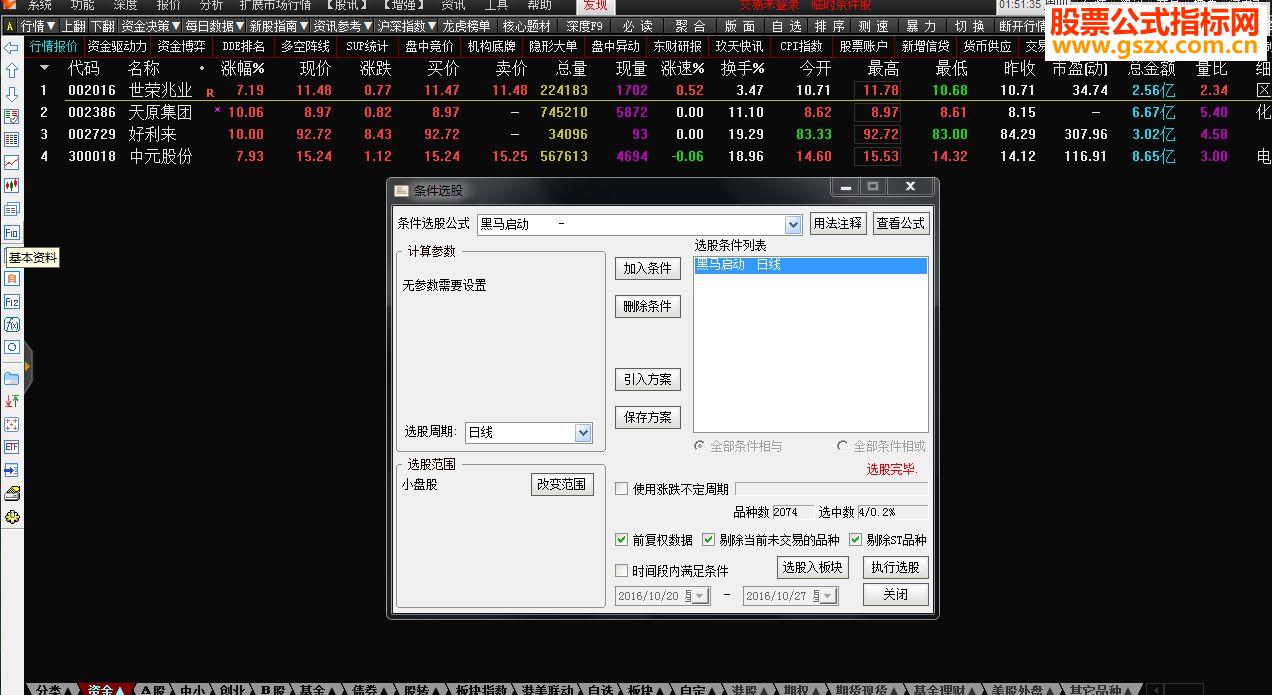This screenshot has height=695, width=1272.
Task: Enable 时间段内满足条件 checkbox
Action: point(622,571)
